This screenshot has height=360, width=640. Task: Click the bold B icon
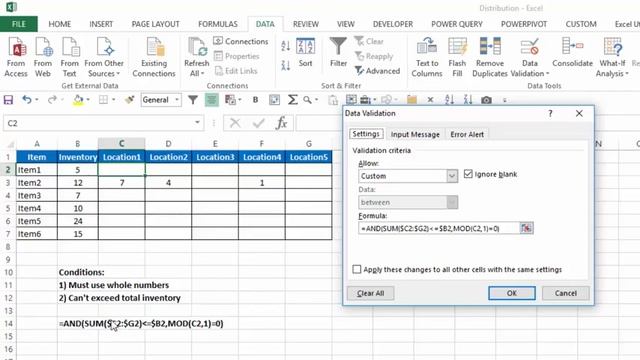(x=256, y=100)
